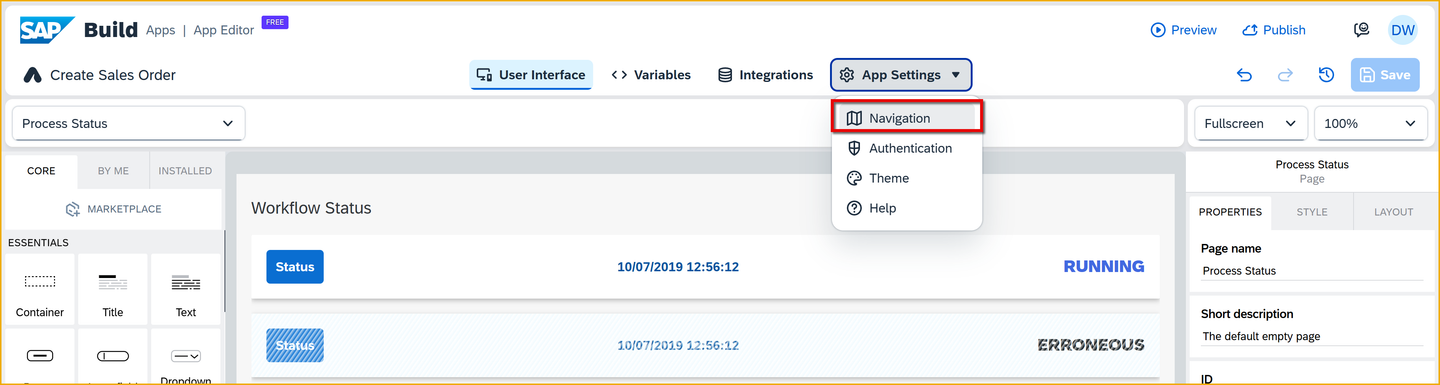
Task: Click the Preview play icon
Action: [1158, 30]
